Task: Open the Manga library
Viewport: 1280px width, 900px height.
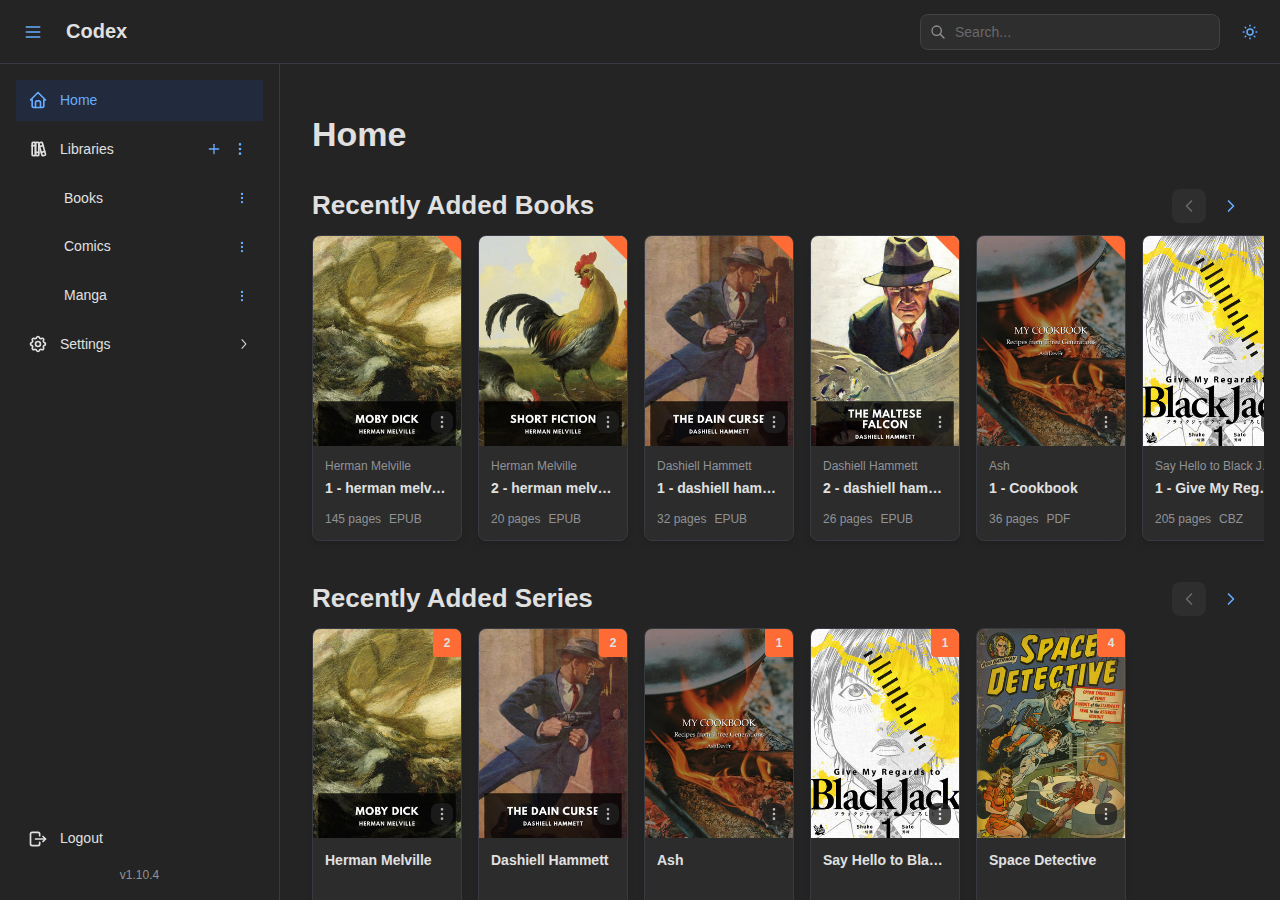Action: point(86,295)
